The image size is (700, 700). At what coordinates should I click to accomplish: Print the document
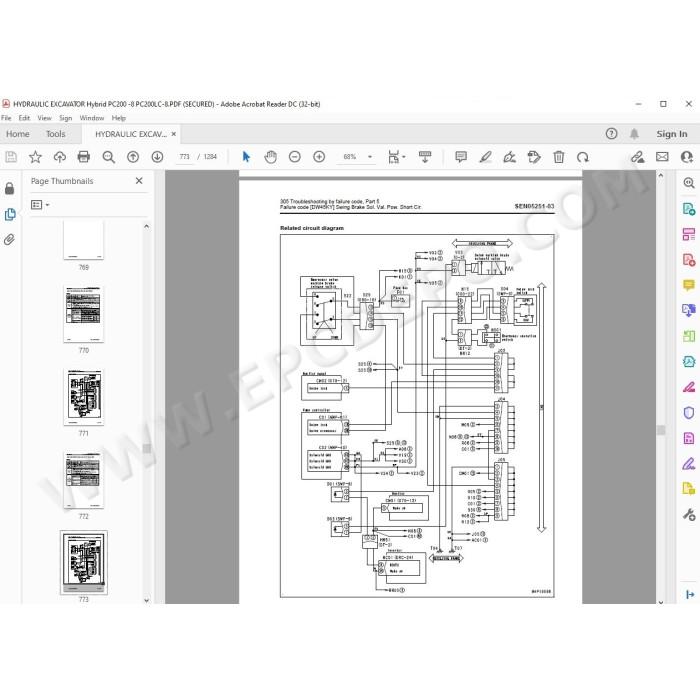83,157
